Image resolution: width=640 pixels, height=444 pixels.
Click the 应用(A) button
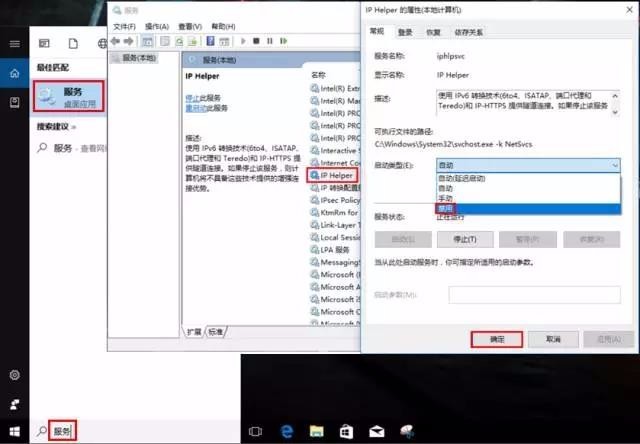[609, 340]
